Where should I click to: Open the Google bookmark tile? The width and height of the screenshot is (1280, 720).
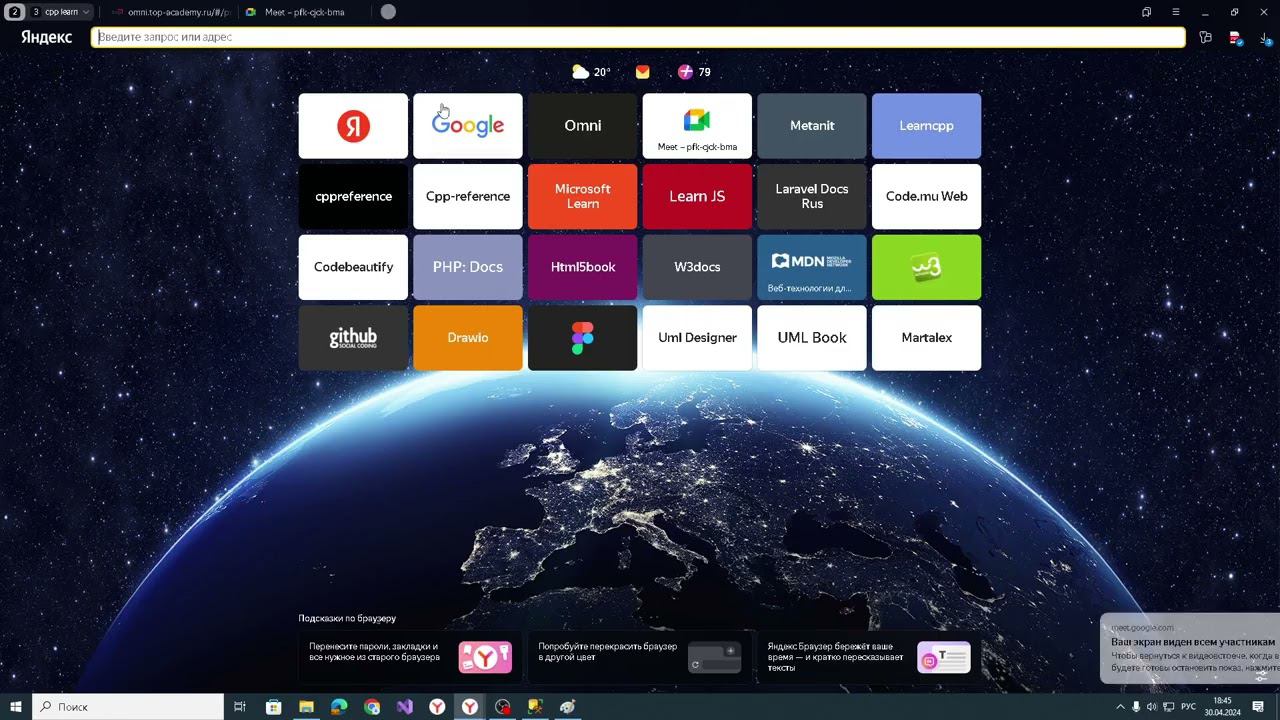pos(468,126)
